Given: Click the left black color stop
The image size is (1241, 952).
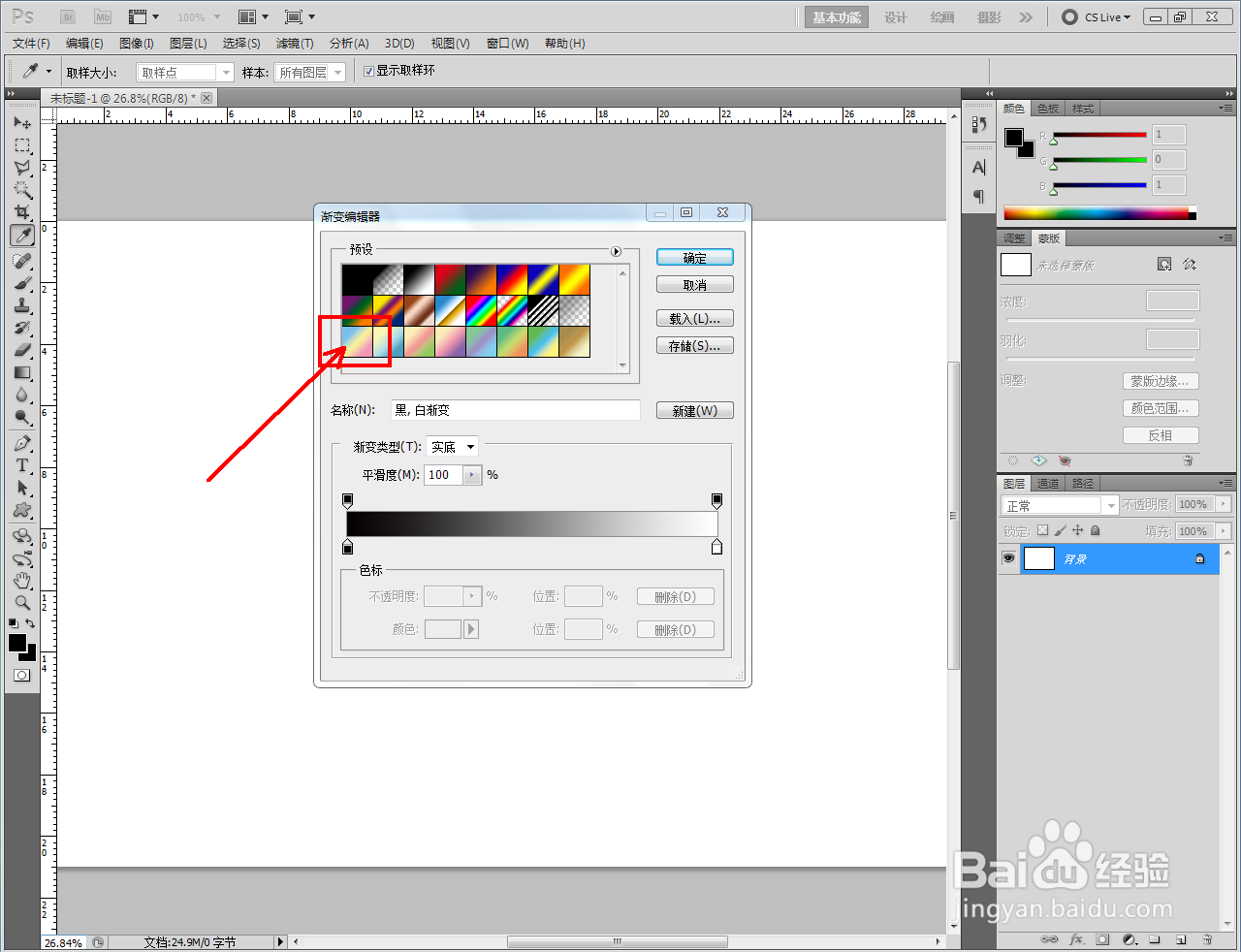Looking at the screenshot, I should [348, 548].
